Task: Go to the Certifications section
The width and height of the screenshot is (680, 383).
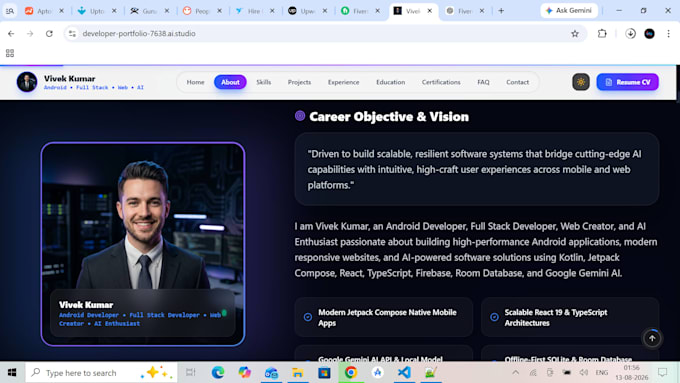Action: point(441,82)
